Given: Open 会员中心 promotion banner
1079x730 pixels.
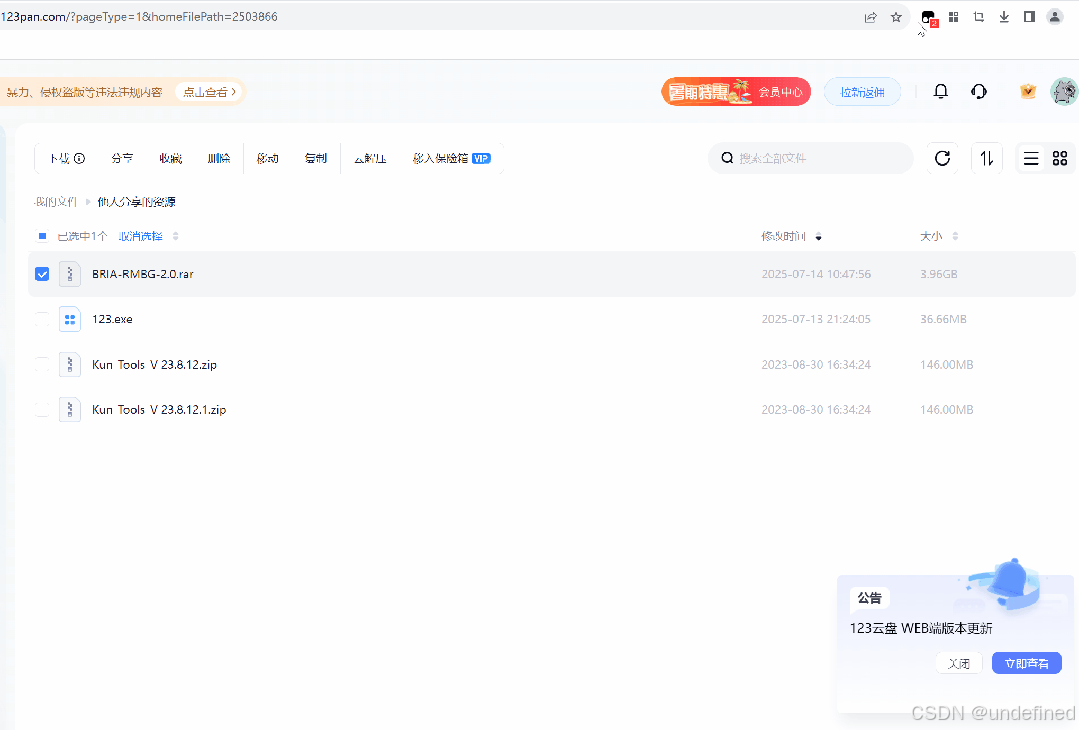Looking at the screenshot, I should click(736, 92).
